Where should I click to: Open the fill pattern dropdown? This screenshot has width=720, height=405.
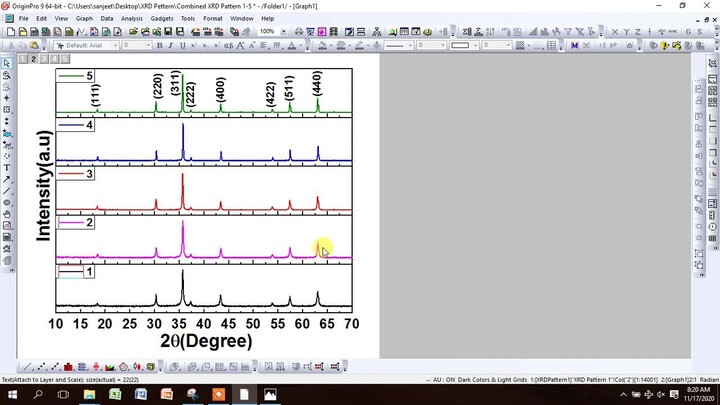pos(529,45)
